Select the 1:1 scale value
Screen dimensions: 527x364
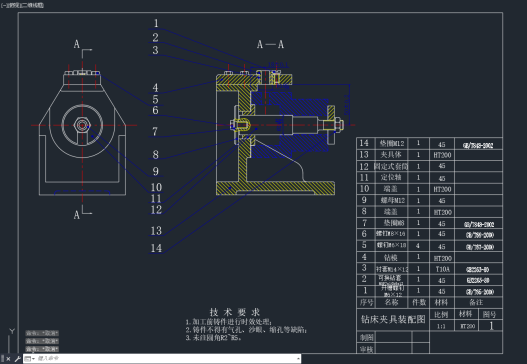point(441,326)
